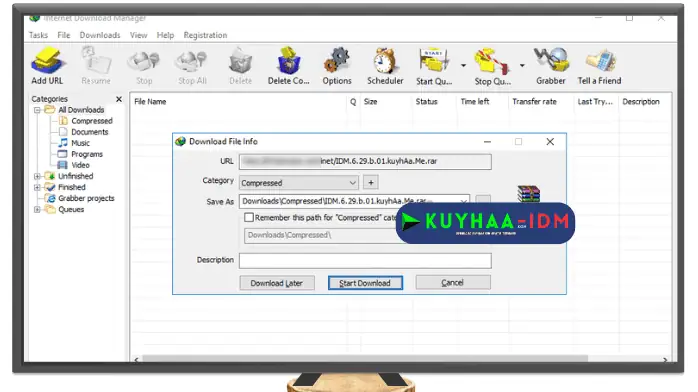698x392 pixels.
Task: Open the Stop Queue dropdown arrow
Action: pyautogui.click(x=522, y=65)
